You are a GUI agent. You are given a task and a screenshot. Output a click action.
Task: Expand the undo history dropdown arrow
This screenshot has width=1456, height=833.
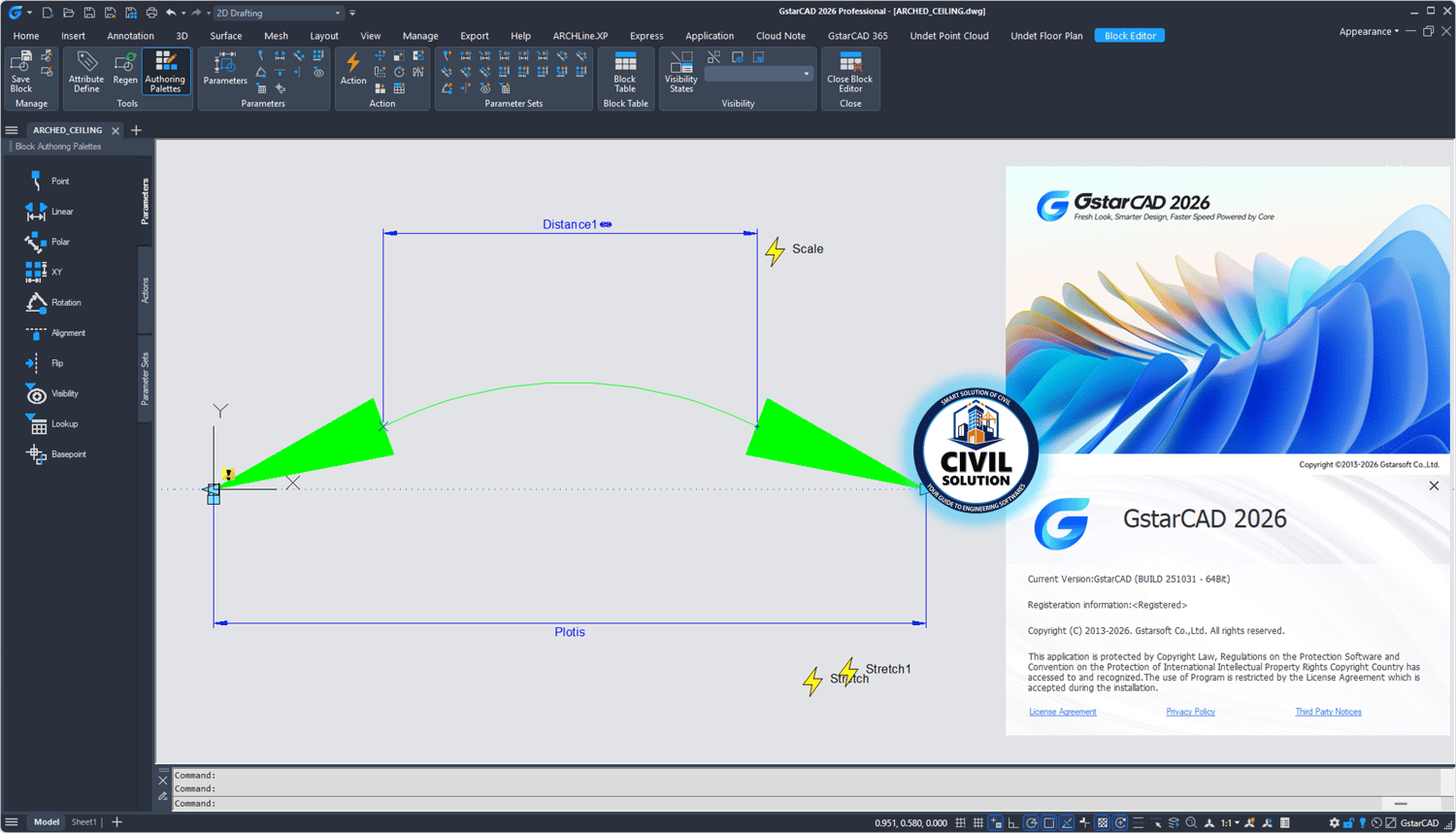(183, 13)
